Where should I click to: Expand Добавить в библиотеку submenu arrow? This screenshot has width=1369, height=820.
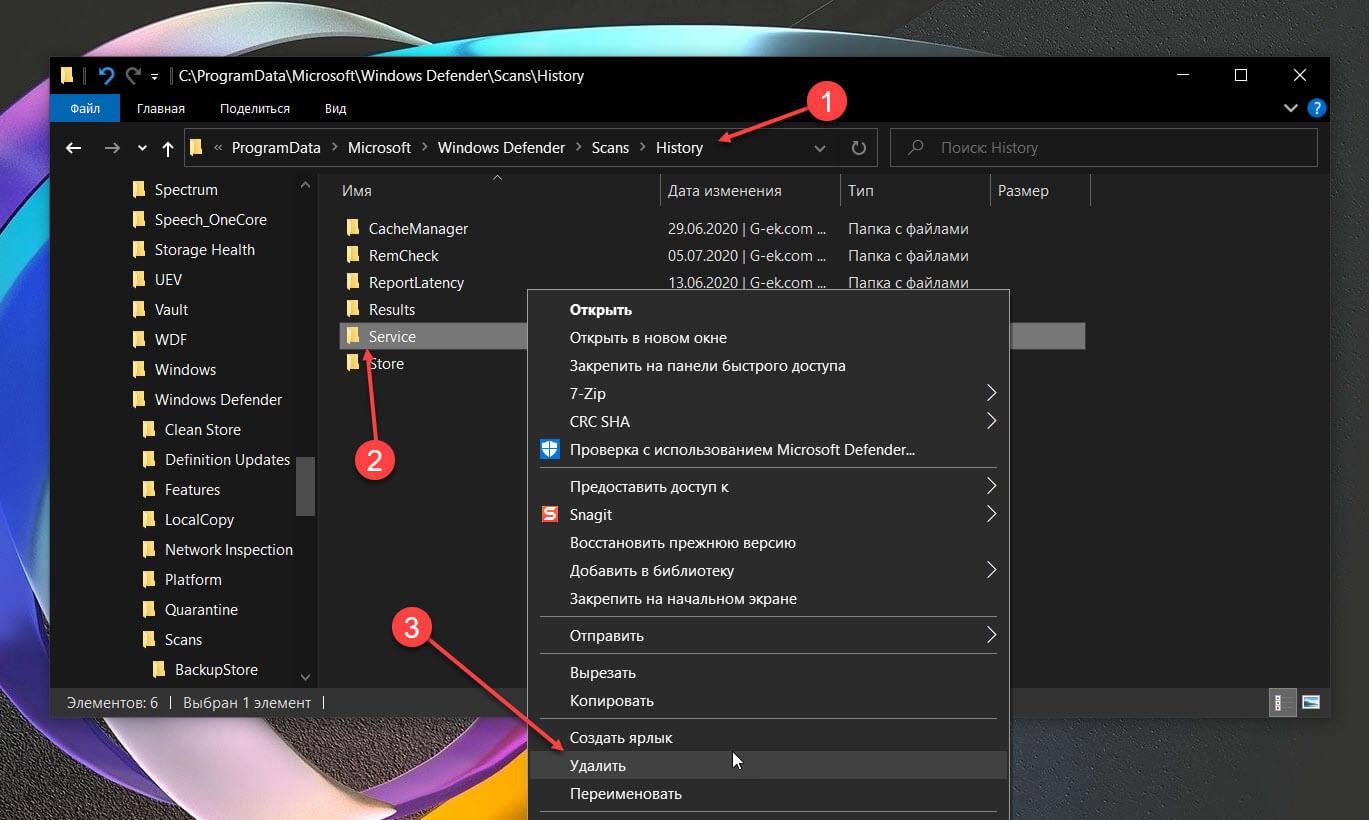point(991,570)
